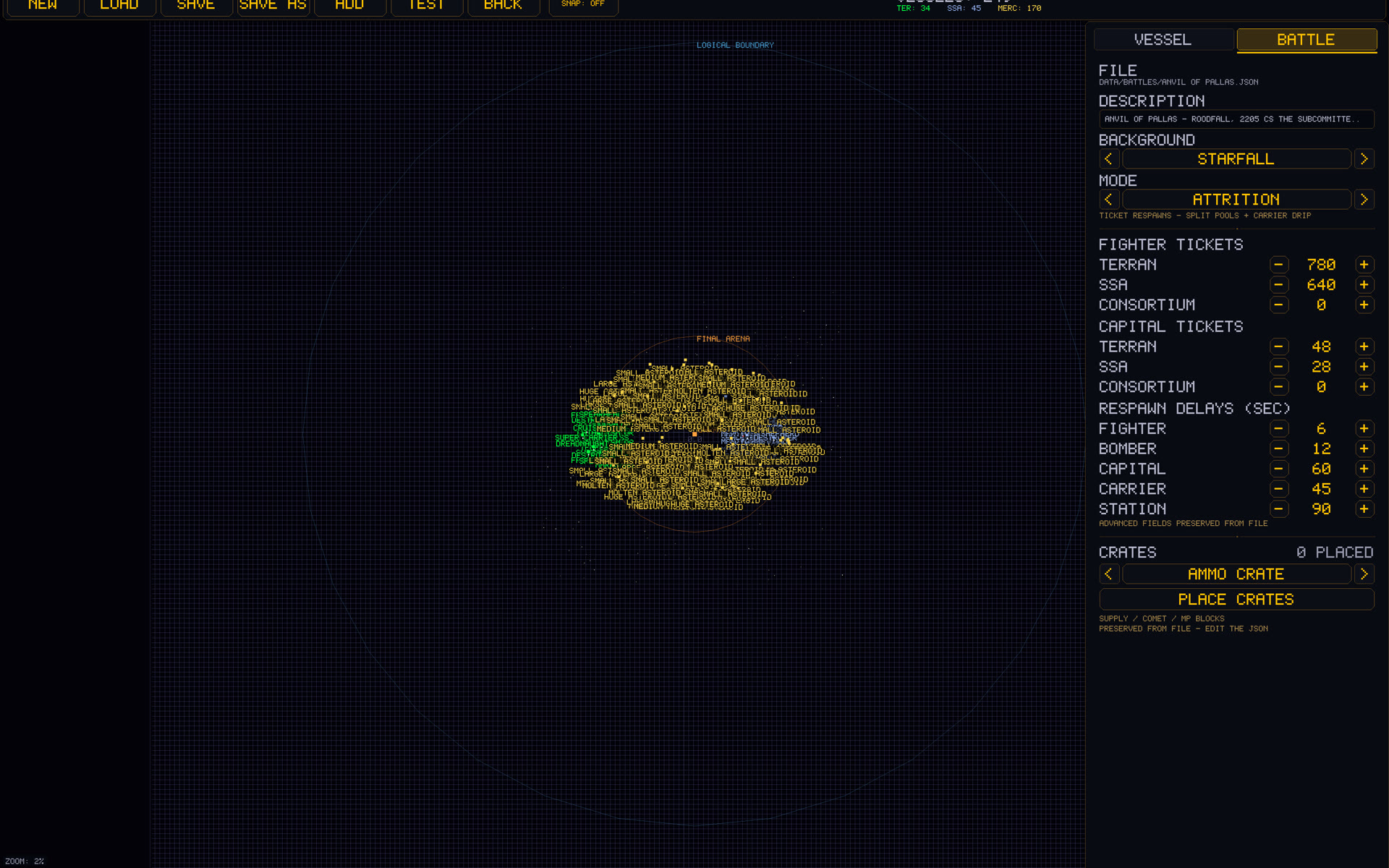
Task: Click the LOGICAL BOUNDARY label on map
Action: point(735,45)
